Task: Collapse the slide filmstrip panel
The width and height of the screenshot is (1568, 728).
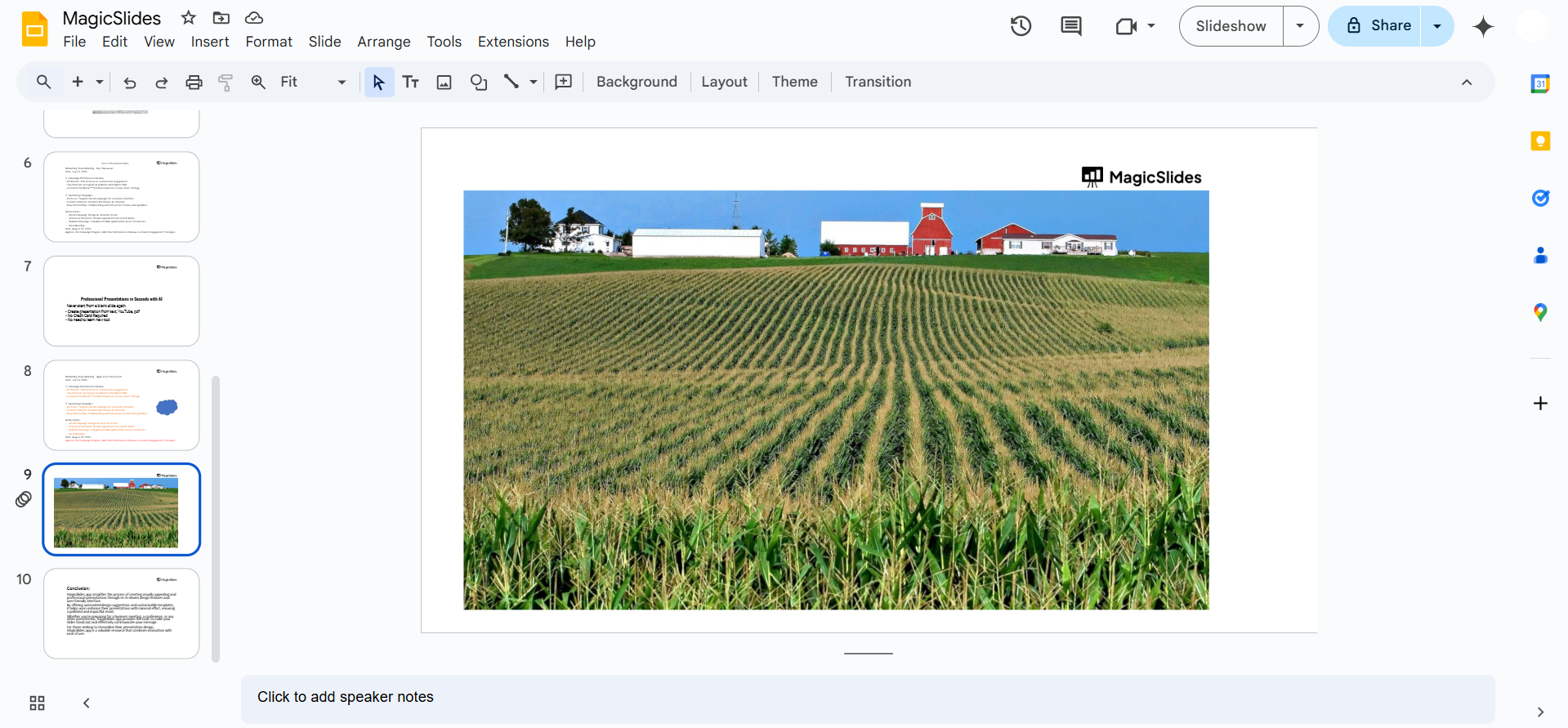Action: (x=86, y=703)
